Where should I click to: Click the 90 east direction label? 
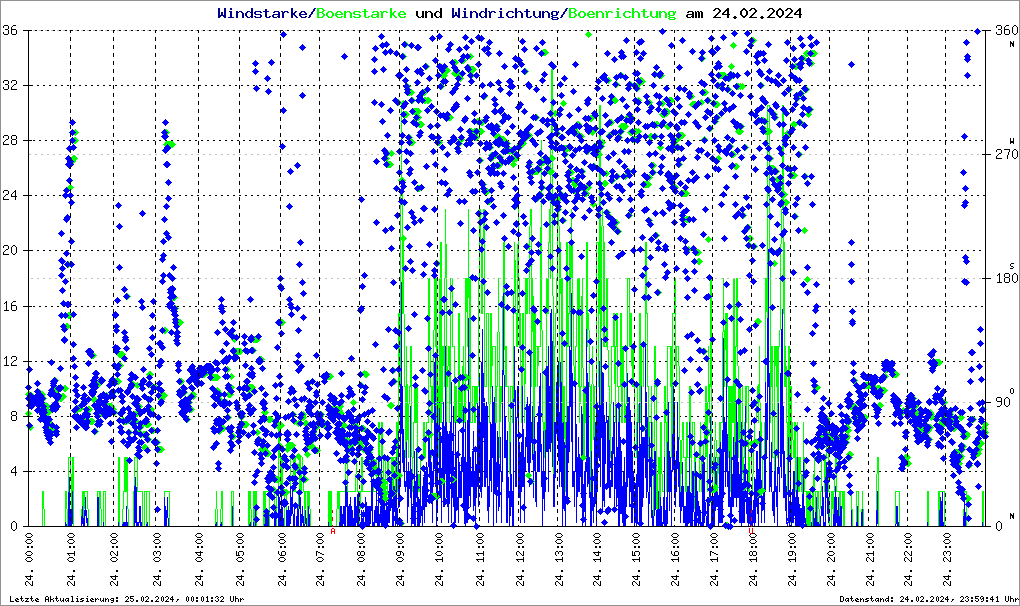pyautogui.click(x=1001, y=403)
